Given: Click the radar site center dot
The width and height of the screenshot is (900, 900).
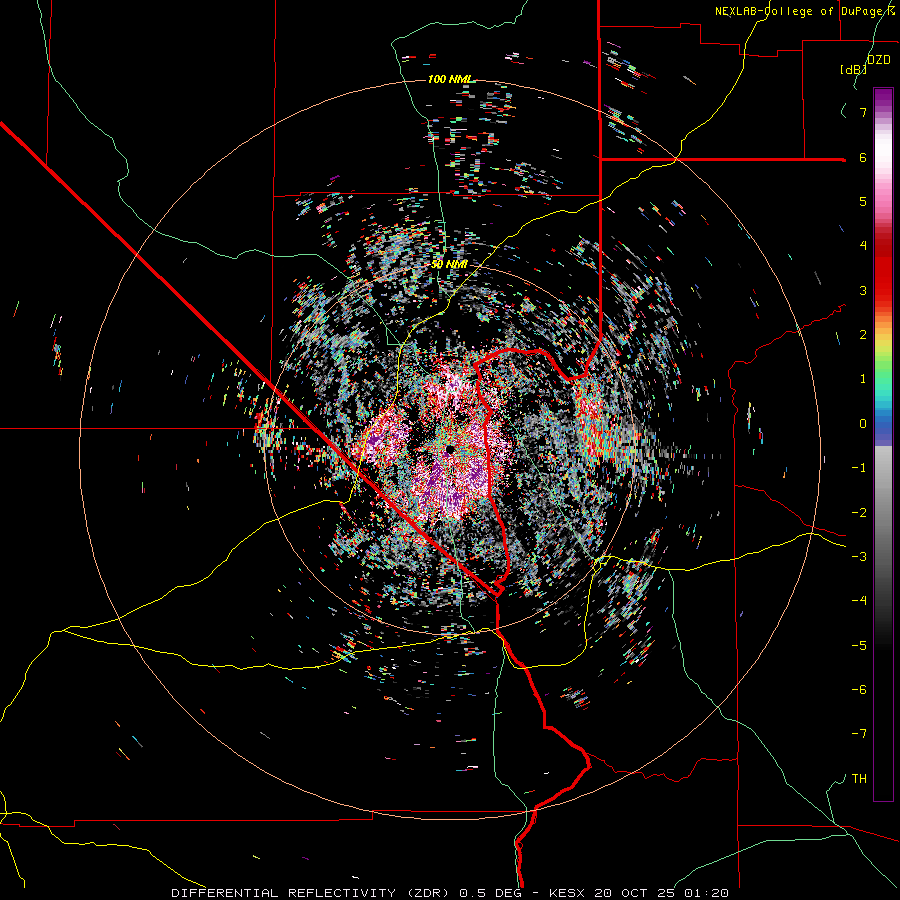Looking at the screenshot, I should tap(451, 449).
